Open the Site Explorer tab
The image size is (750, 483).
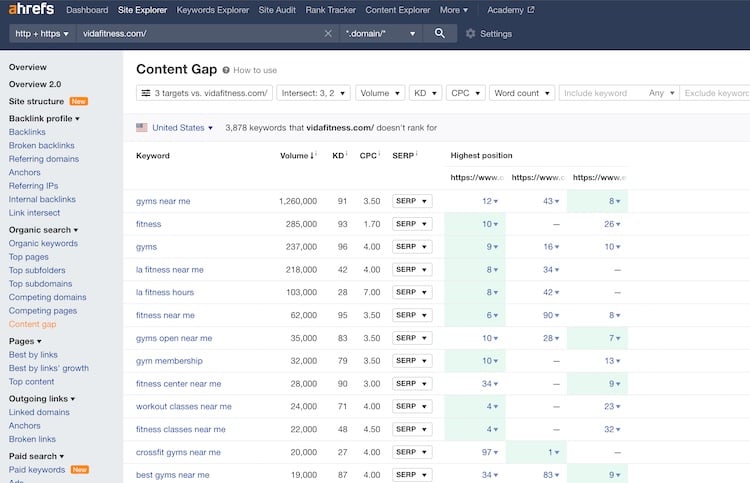143,10
